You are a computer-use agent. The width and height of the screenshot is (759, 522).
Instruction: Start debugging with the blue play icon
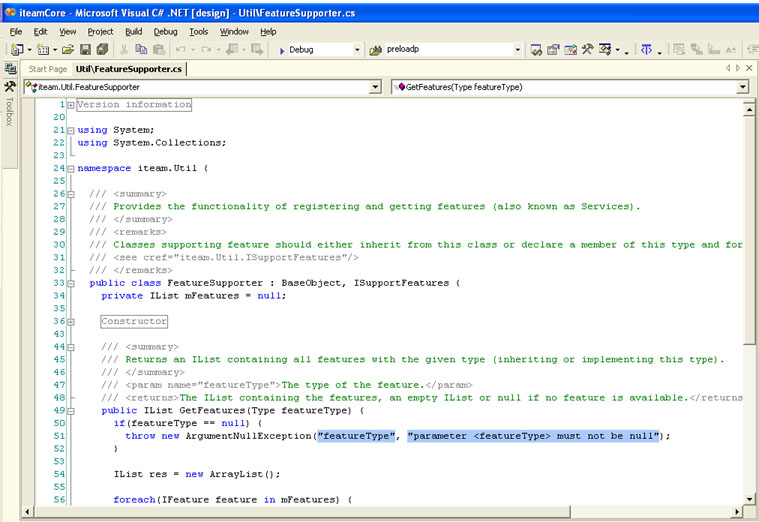click(282, 50)
